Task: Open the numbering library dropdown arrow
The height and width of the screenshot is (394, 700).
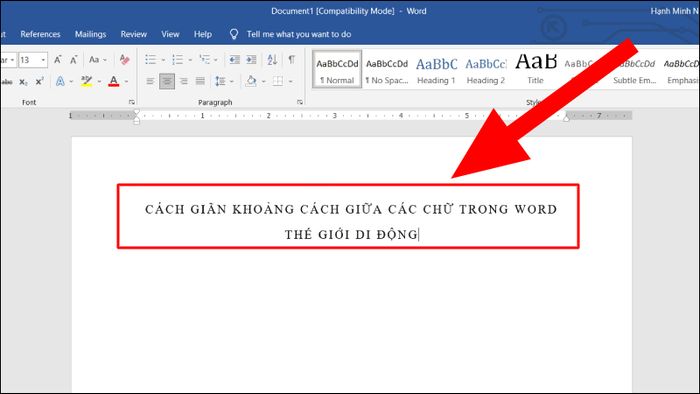Action: [x=190, y=60]
